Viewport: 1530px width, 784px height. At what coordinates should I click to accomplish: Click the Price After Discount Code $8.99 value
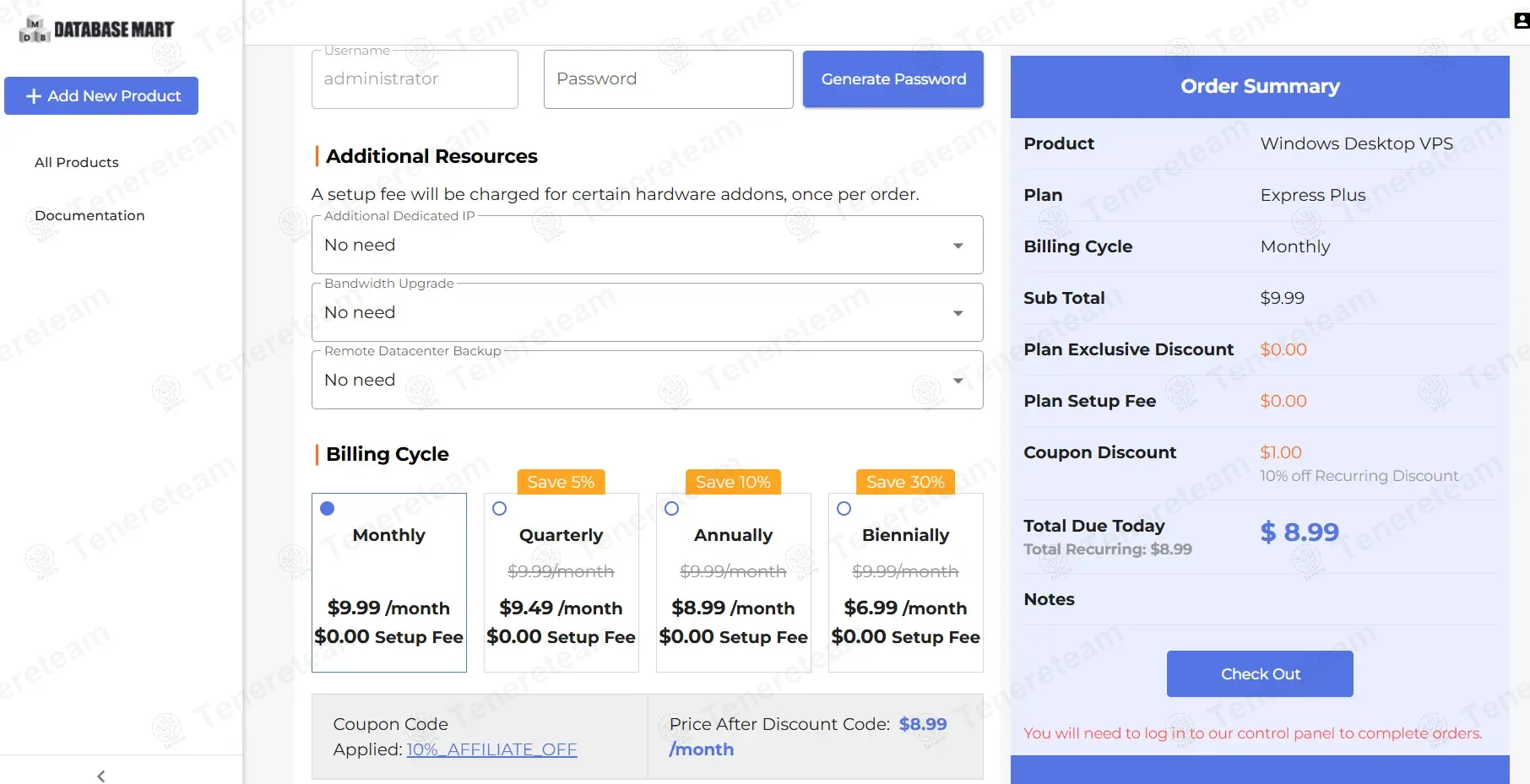coord(923,724)
